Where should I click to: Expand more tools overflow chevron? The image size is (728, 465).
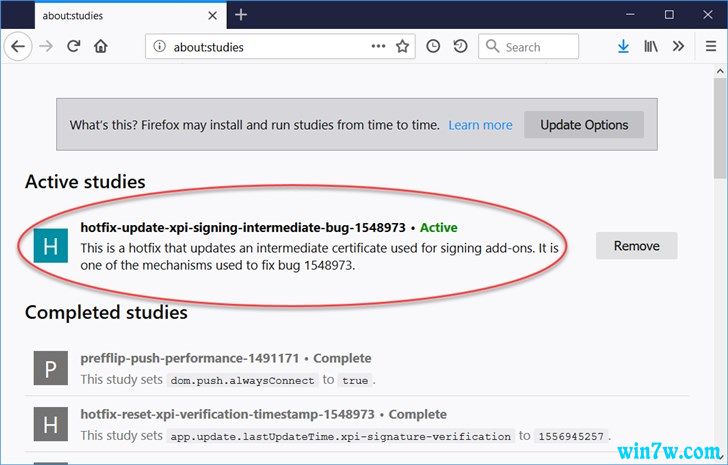678,46
